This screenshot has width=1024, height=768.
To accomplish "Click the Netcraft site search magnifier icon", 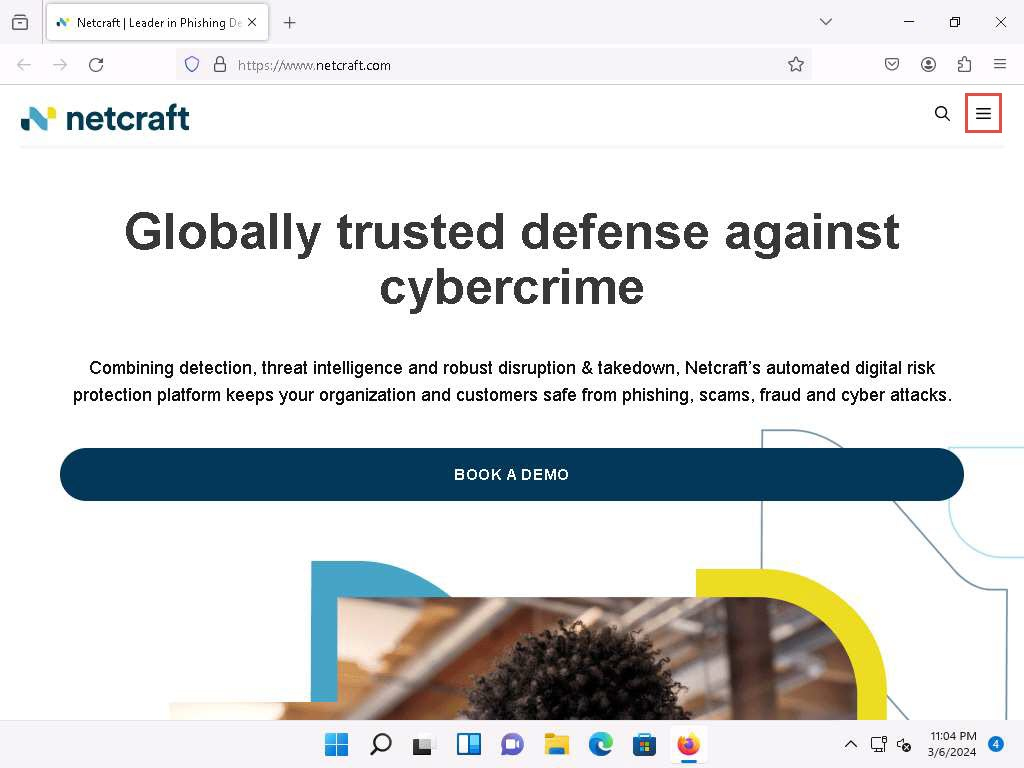I will point(942,114).
